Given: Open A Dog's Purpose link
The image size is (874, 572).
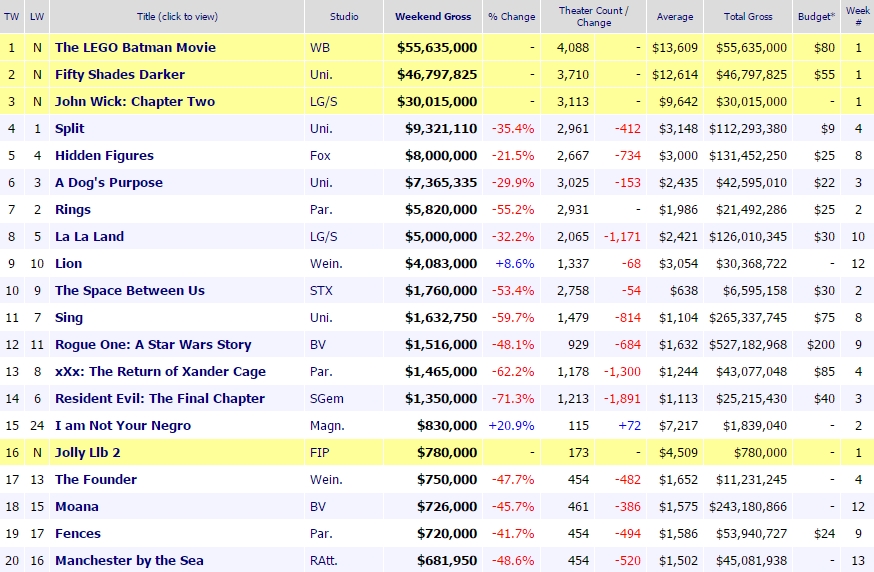Looking at the screenshot, I should 109,183.
